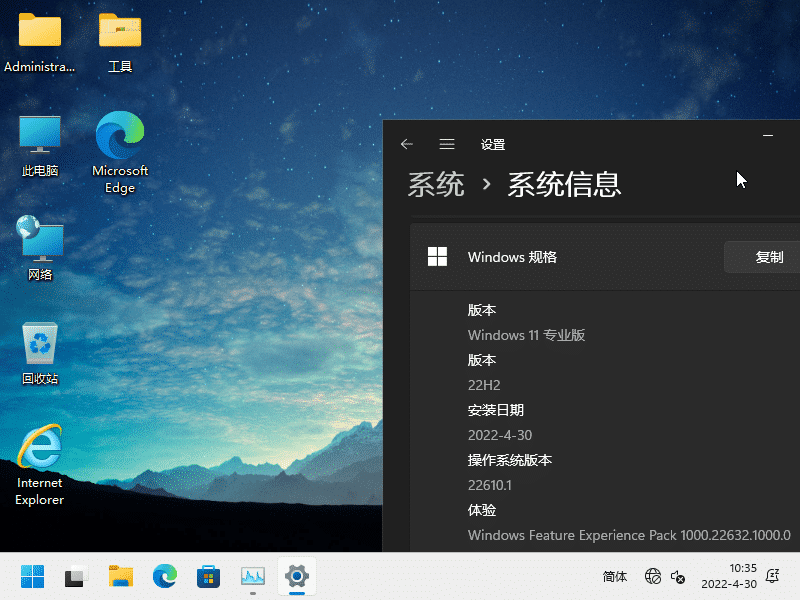Open Task View from the taskbar
This screenshot has width=800, height=600.
pyautogui.click(x=76, y=576)
